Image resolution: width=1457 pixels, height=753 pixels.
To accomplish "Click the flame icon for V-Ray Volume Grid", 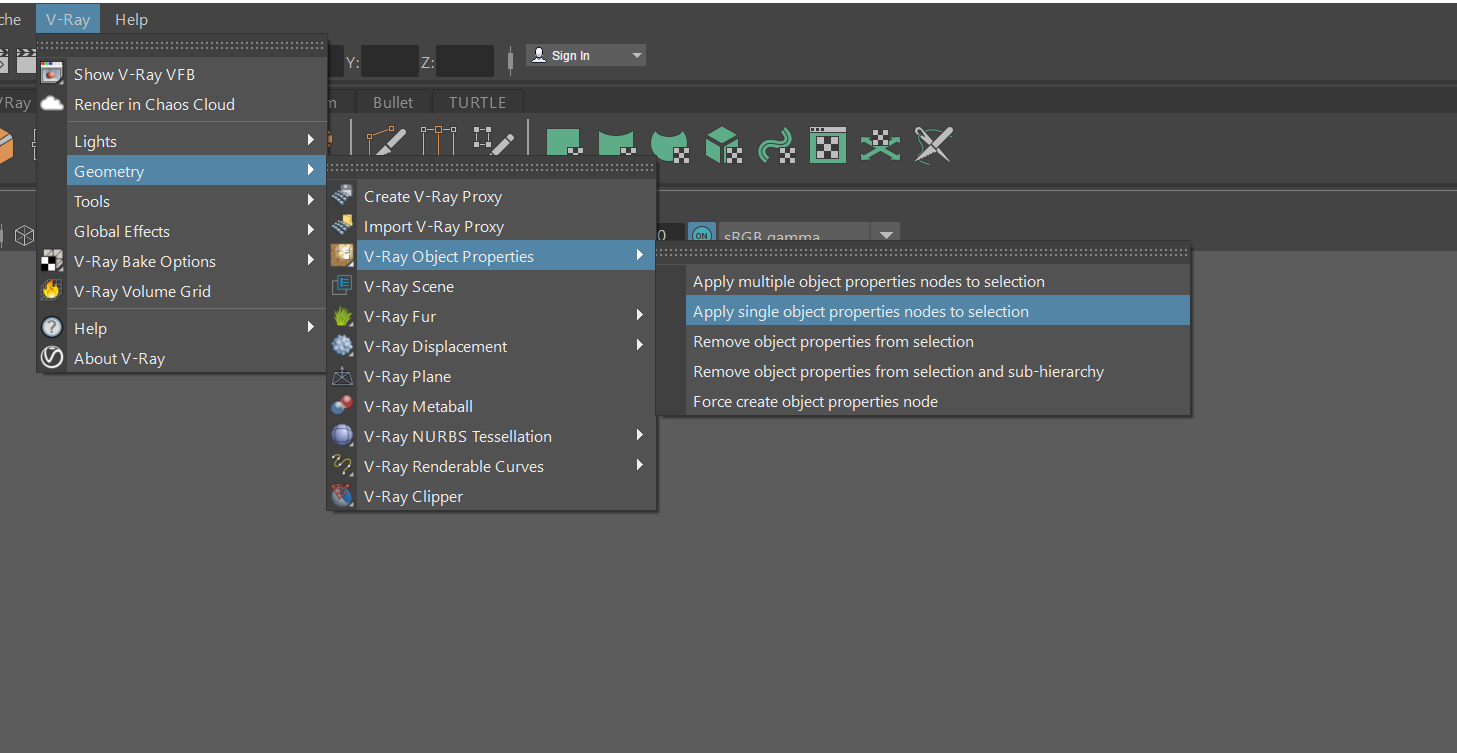I will 51,291.
